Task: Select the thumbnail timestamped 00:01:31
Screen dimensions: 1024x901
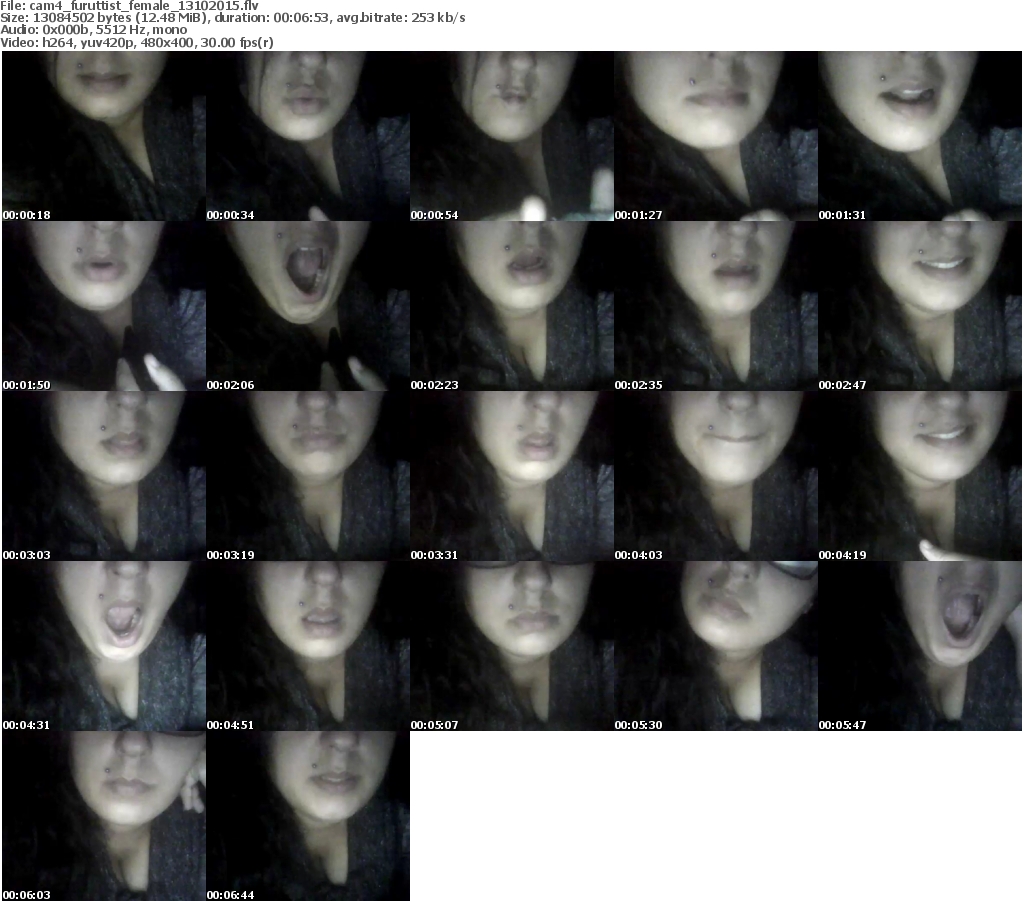Action: tap(920, 136)
